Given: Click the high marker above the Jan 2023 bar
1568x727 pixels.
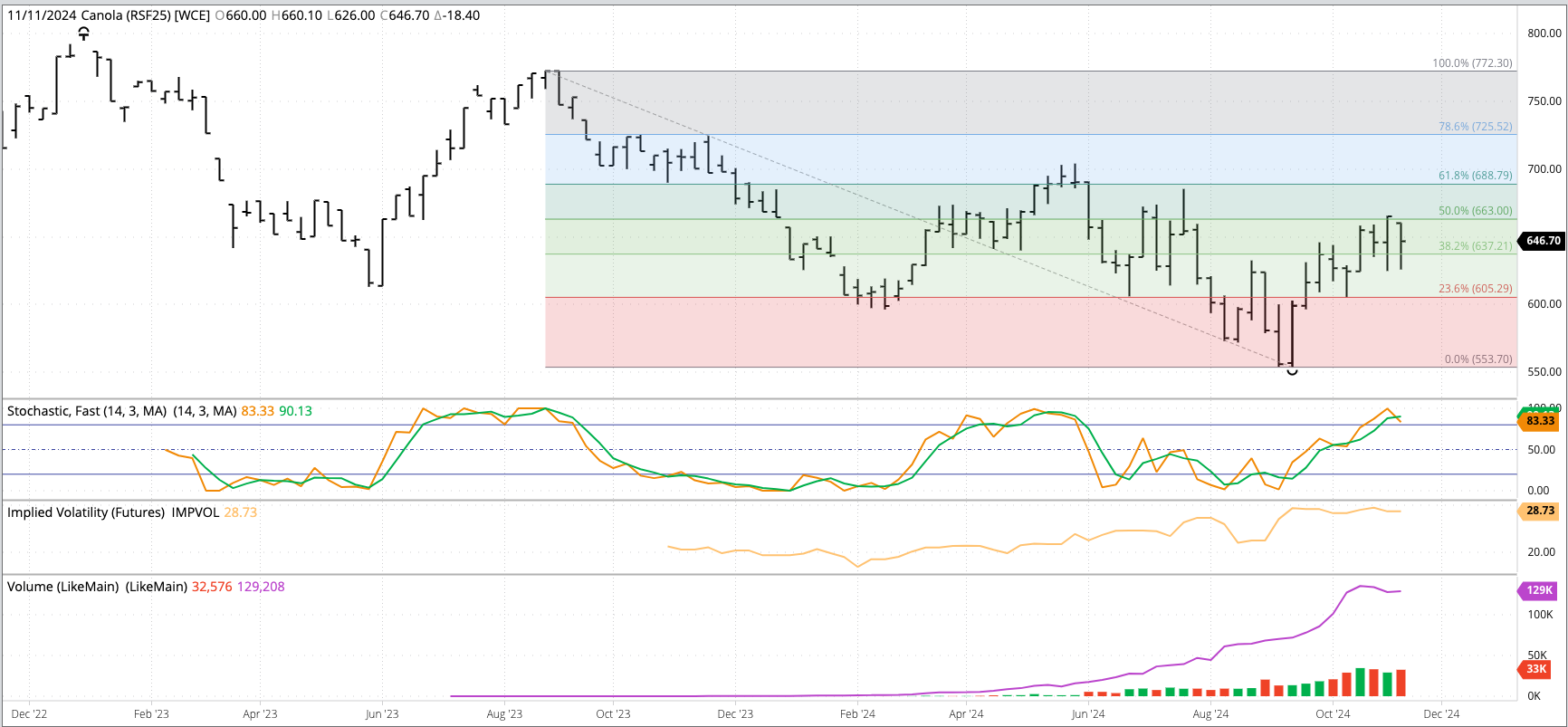Looking at the screenshot, I should coord(83,33).
